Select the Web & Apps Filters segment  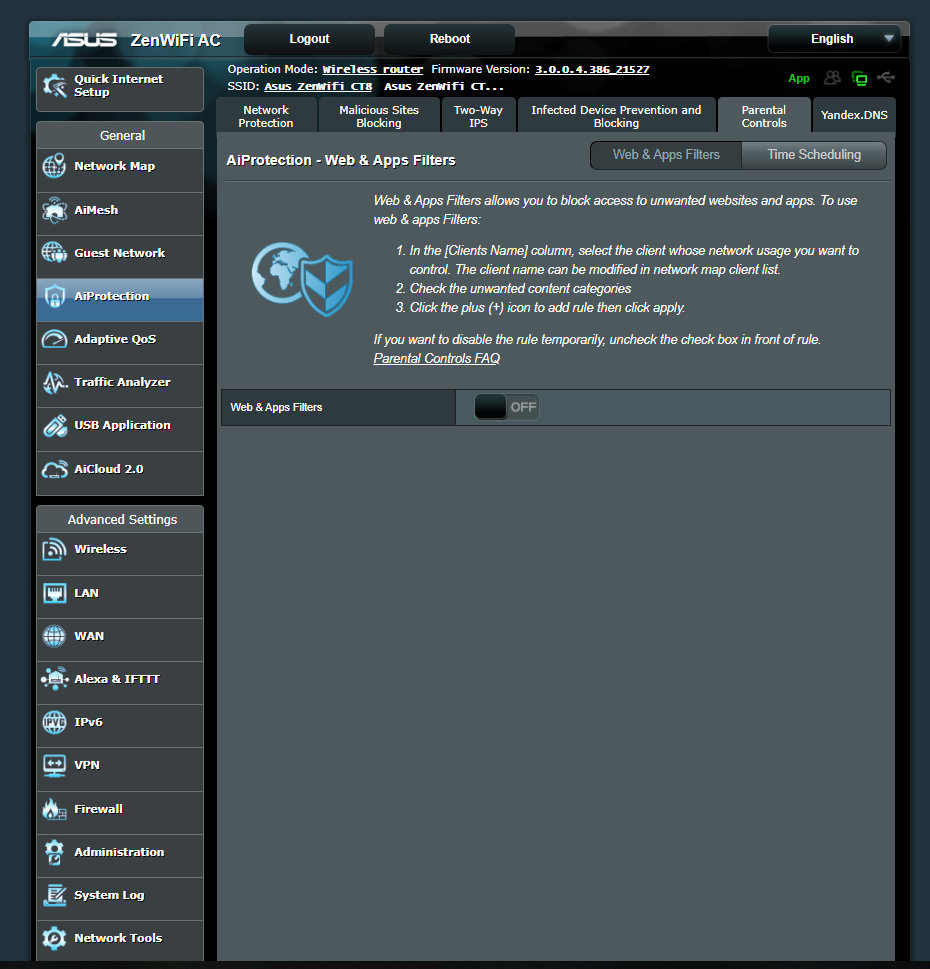coord(666,155)
